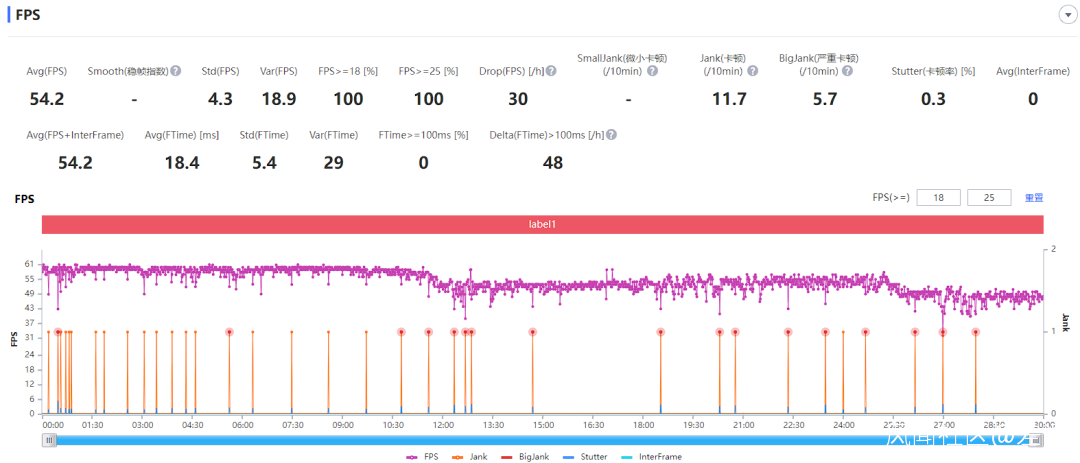Open help icon beside Jank (/10min)
This screenshot has width=1080, height=463.
click(753, 71)
